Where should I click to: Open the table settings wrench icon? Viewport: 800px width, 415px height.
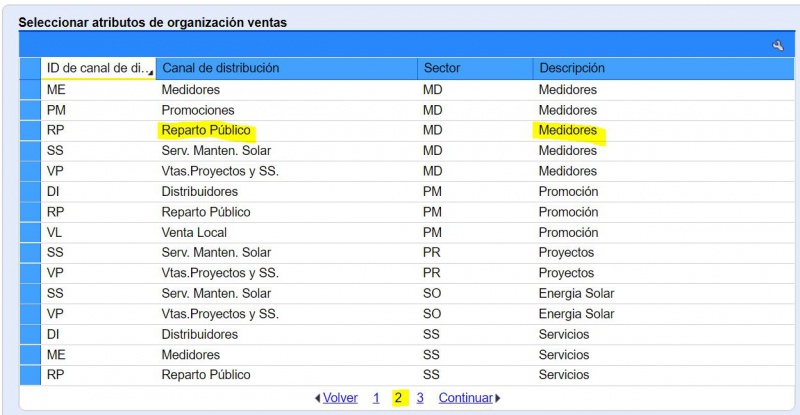point(778,46)
